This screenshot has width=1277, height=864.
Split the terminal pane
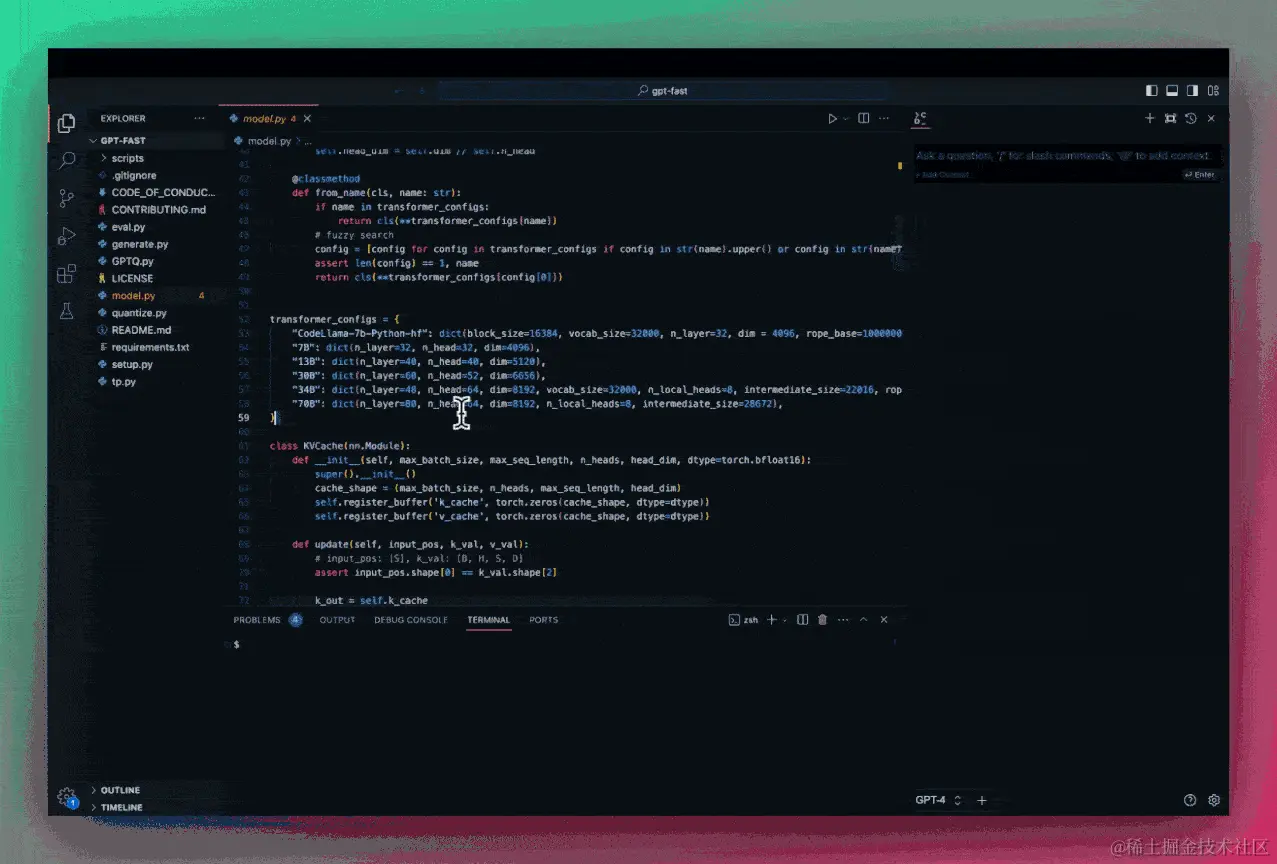(x=802, y=620)
